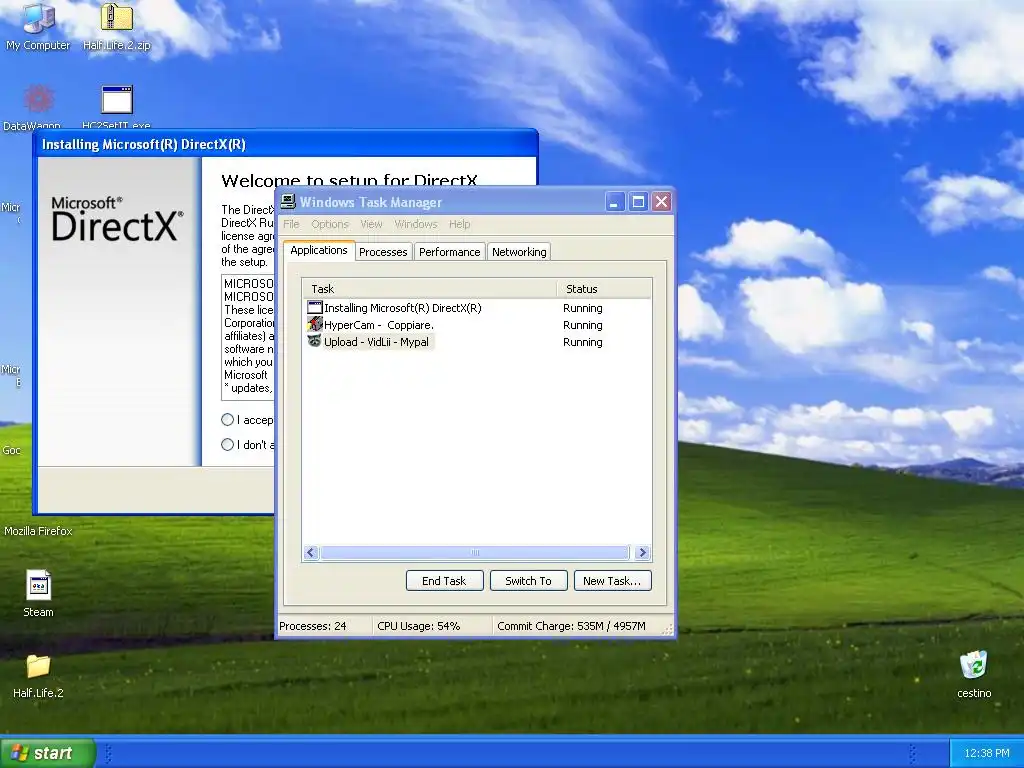The image size is (1024, 768).
Task: Open the Windows start menu
Action: point(48,753)
